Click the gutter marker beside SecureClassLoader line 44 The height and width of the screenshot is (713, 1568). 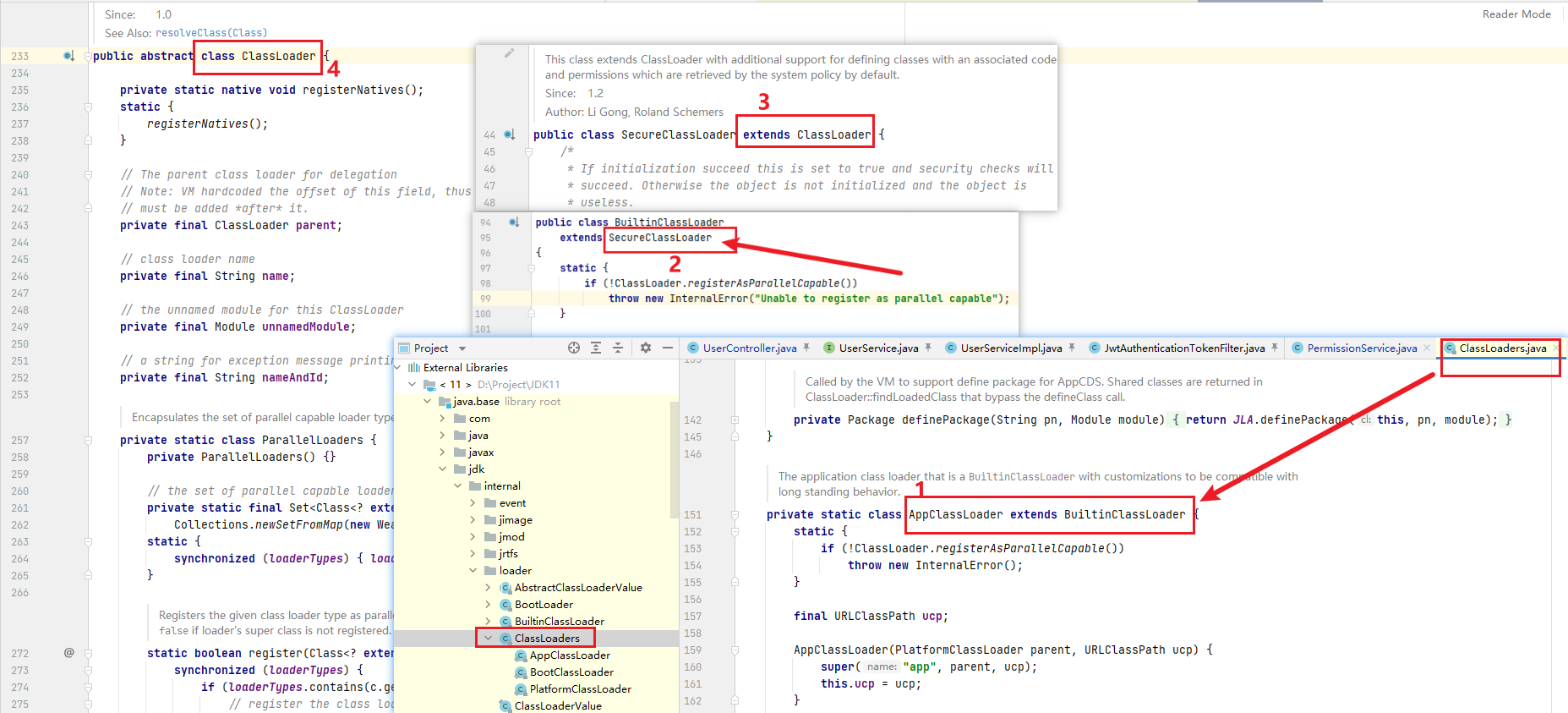(510, 134)
